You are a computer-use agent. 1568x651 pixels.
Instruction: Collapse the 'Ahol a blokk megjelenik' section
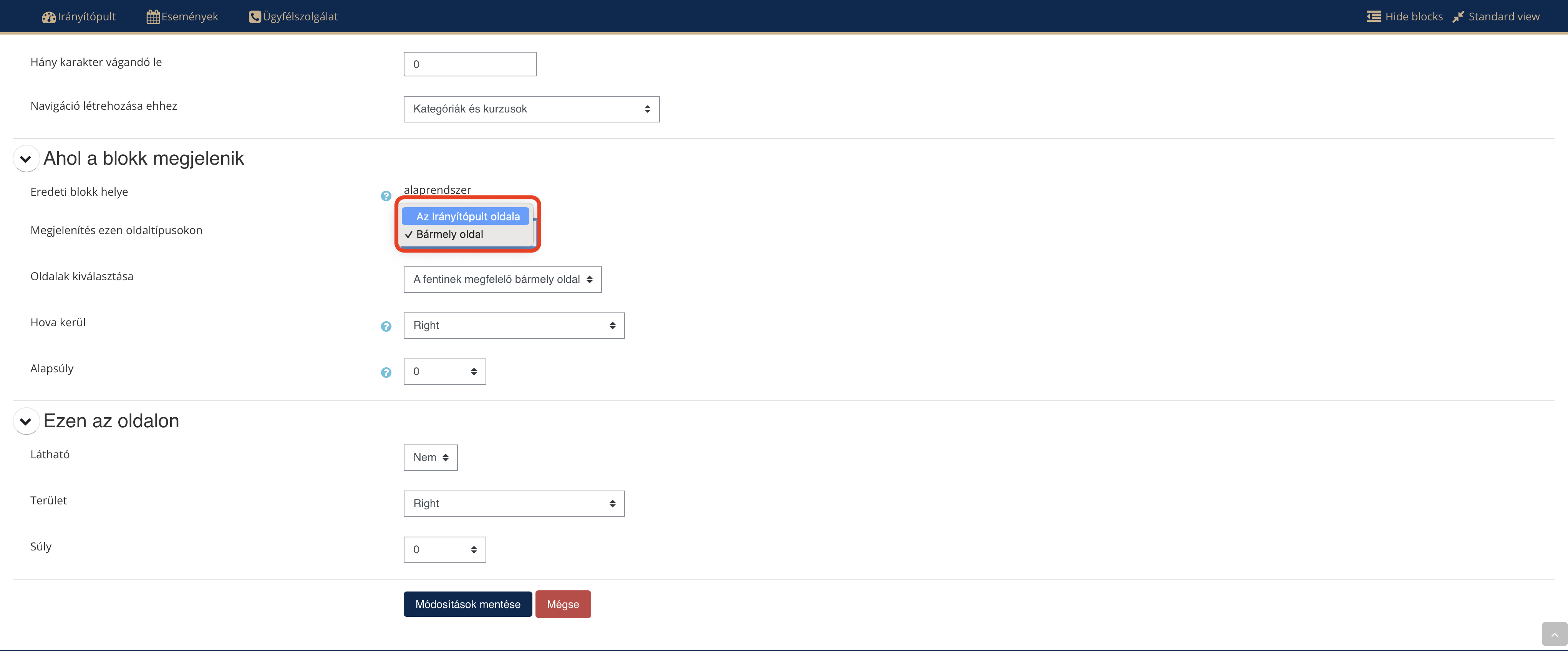click(26, 159)
